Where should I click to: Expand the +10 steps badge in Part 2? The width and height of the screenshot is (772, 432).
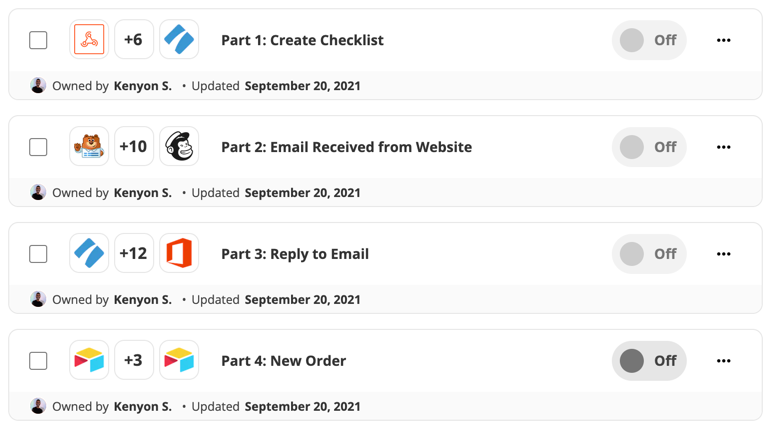tap(134, 147)
